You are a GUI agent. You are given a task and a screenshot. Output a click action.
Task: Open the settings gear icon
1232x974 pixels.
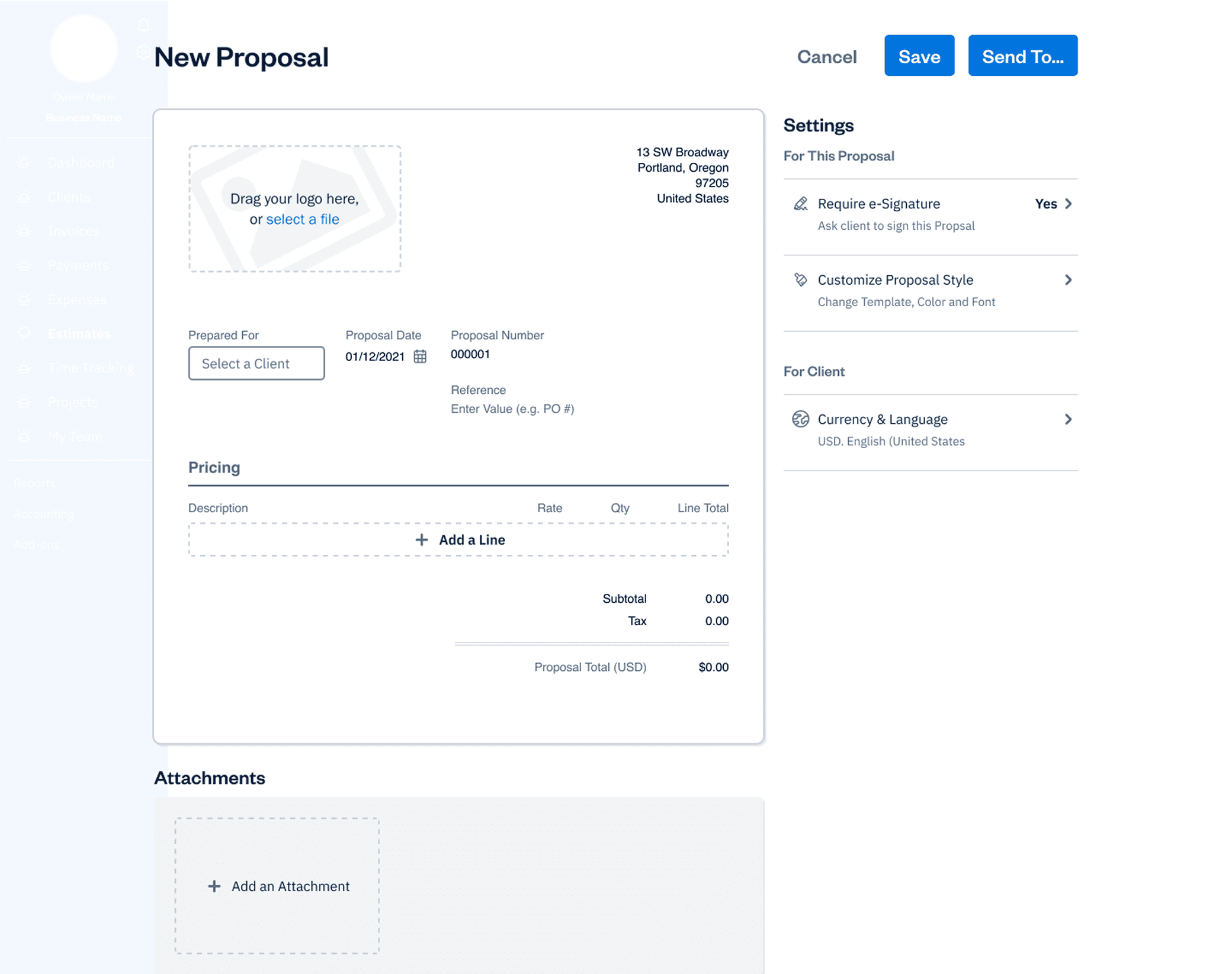pos(143,52)
